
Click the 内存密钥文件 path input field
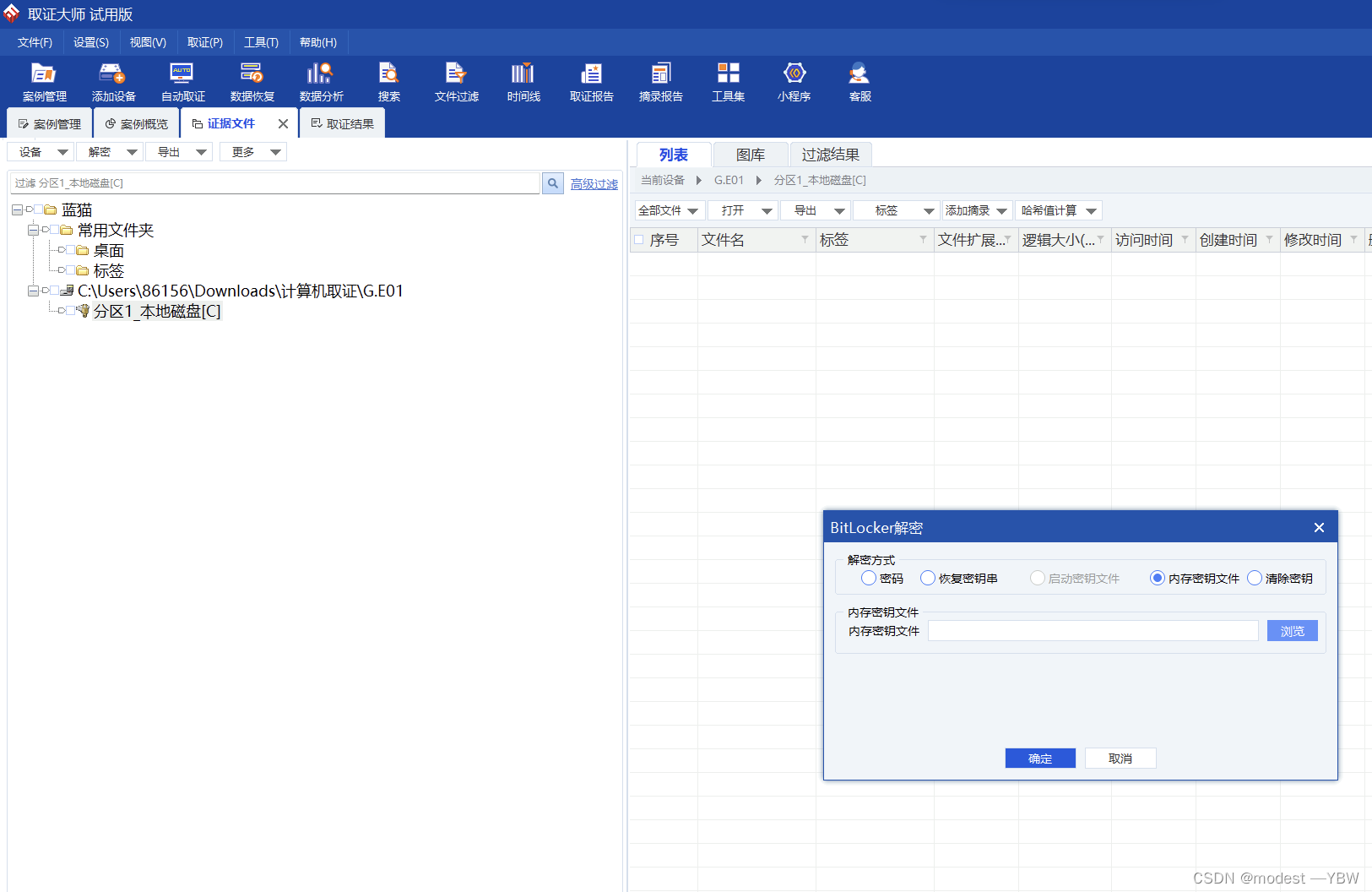coord(1093,631)
